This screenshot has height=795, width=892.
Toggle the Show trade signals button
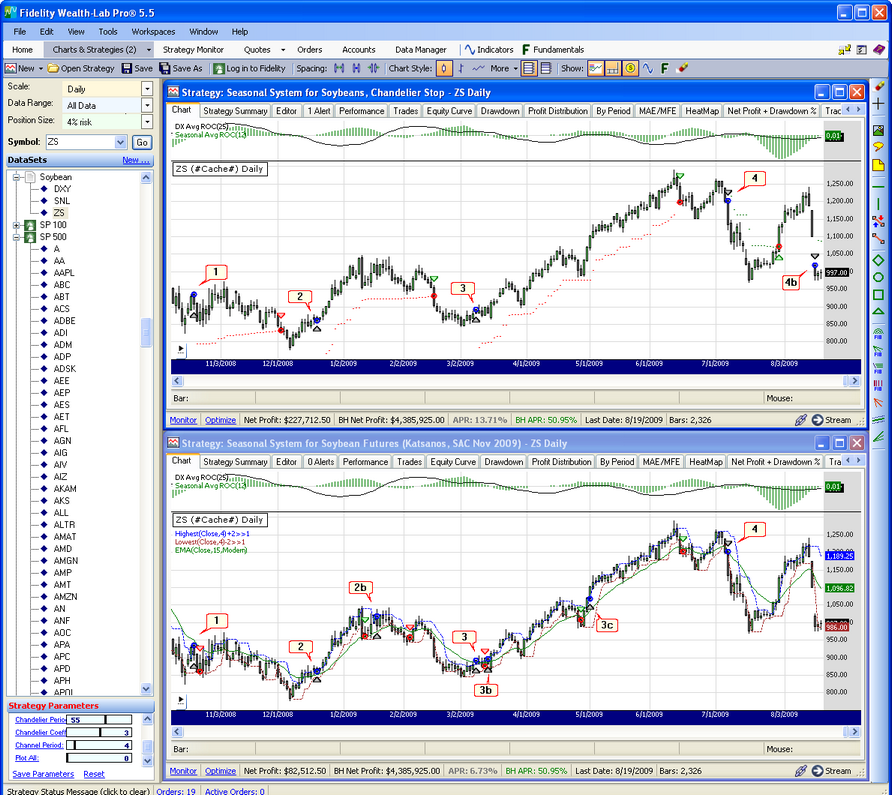tap(596, 68)
